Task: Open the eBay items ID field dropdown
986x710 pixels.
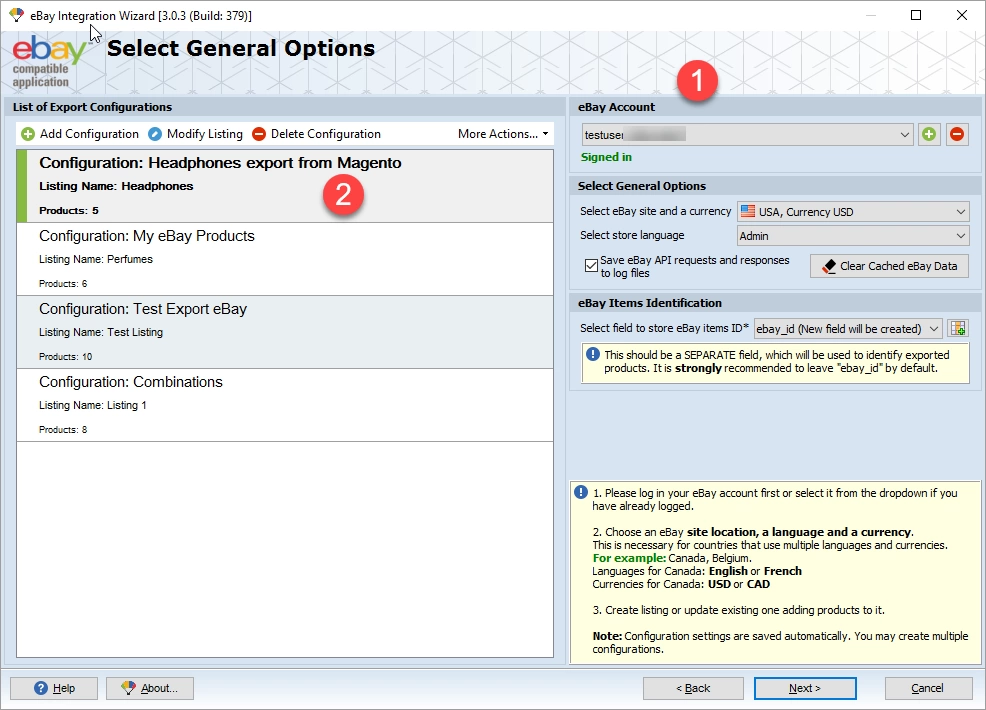Action: coord(848,328)
